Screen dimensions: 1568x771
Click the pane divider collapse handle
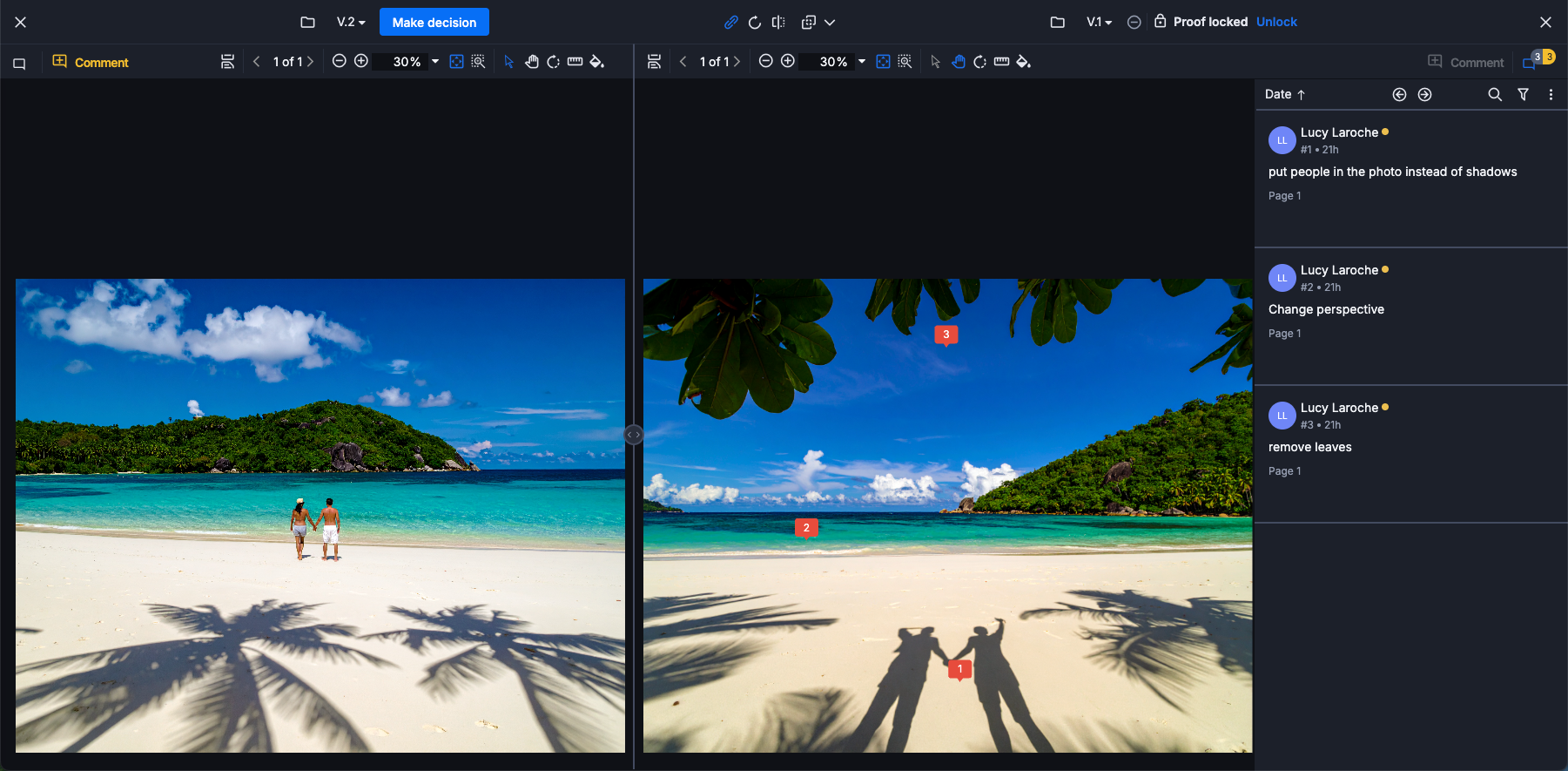pos(634,434)
